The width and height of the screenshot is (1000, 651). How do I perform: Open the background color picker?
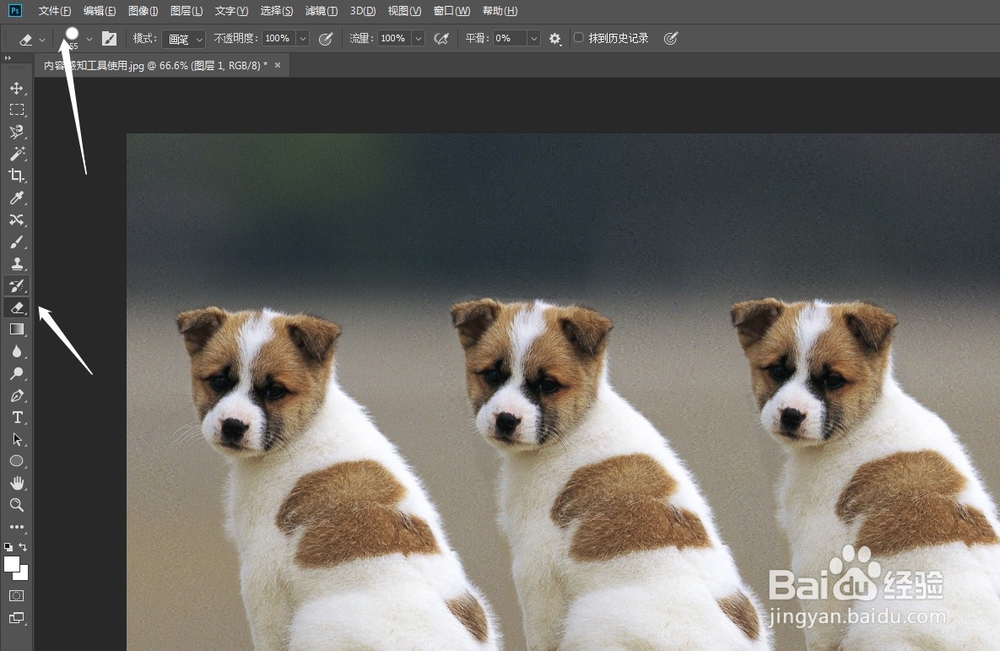[x=24, y=575]
